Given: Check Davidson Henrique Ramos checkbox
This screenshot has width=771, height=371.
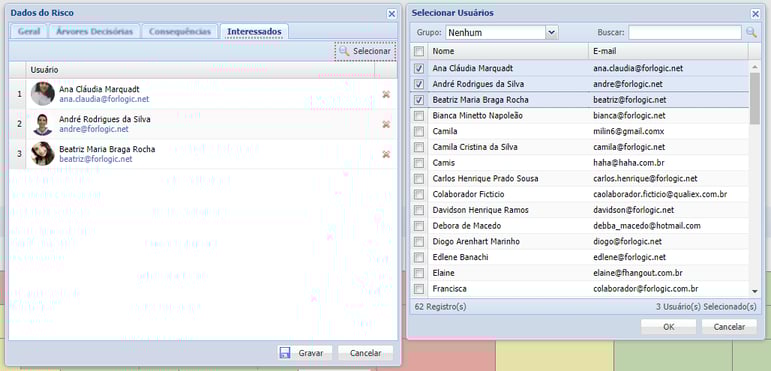Looking at the screenshot, I should click(419, 210).
